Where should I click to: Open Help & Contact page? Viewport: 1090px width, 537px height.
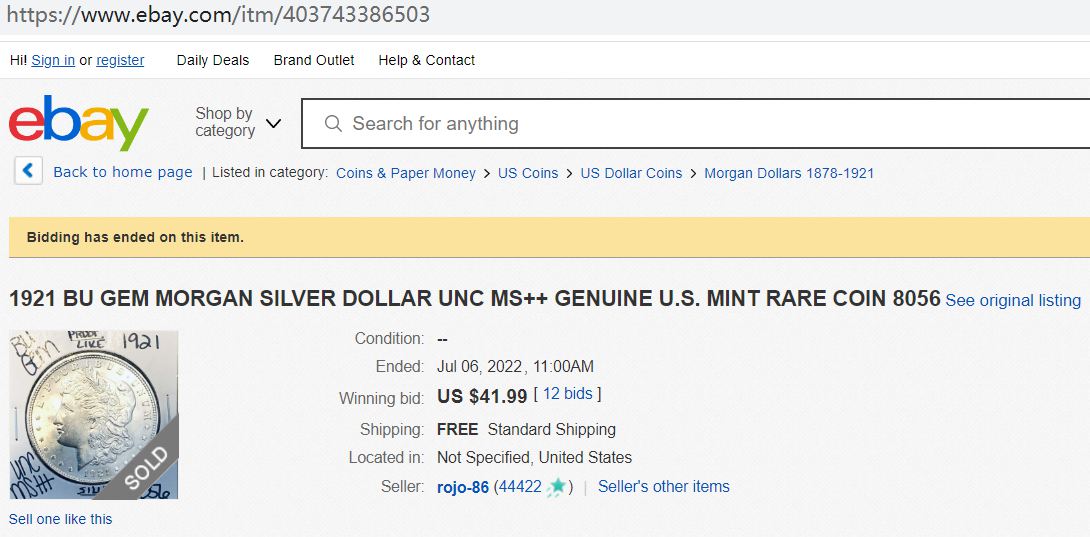coord(426,60)
